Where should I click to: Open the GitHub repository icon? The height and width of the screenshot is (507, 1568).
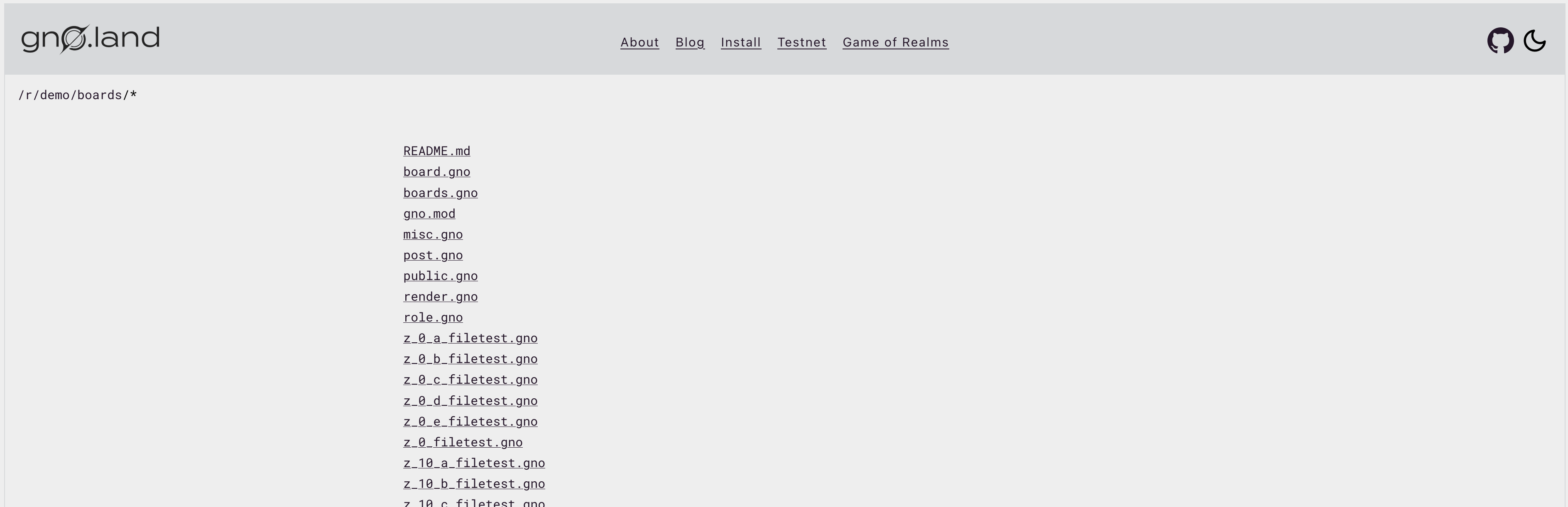pos(1500,41)
